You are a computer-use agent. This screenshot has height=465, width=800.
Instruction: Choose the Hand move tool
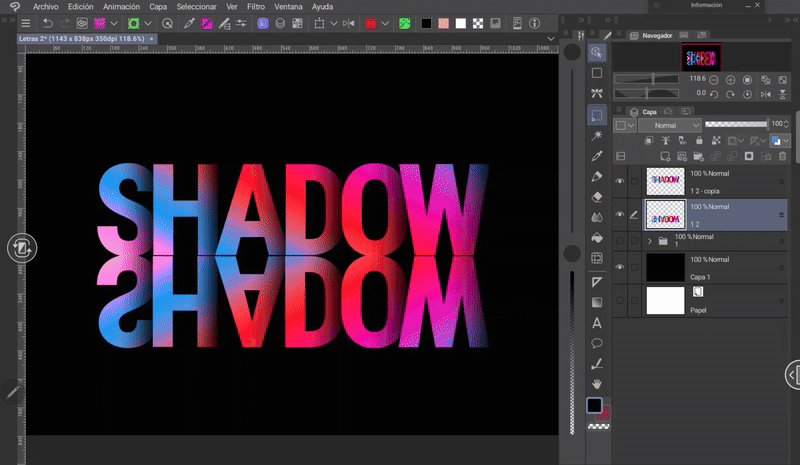pos(597,383)
